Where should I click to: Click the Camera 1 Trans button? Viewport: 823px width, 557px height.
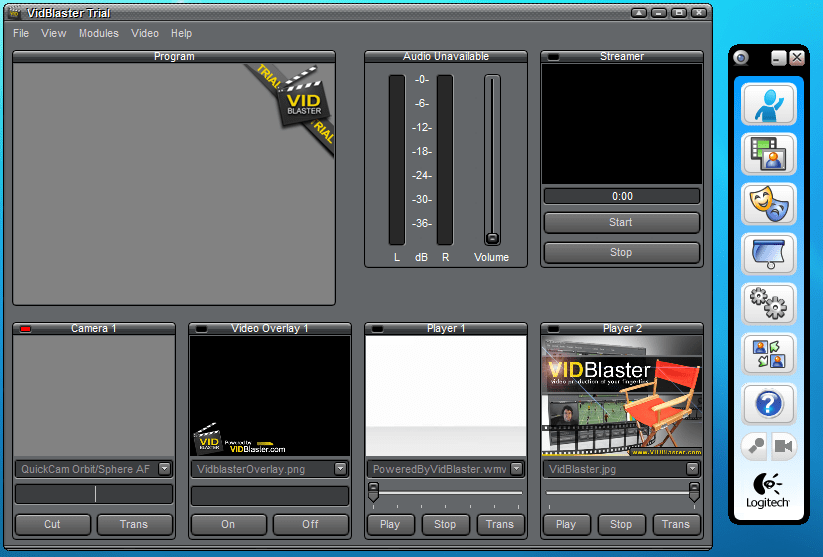(x=134, y=524)
